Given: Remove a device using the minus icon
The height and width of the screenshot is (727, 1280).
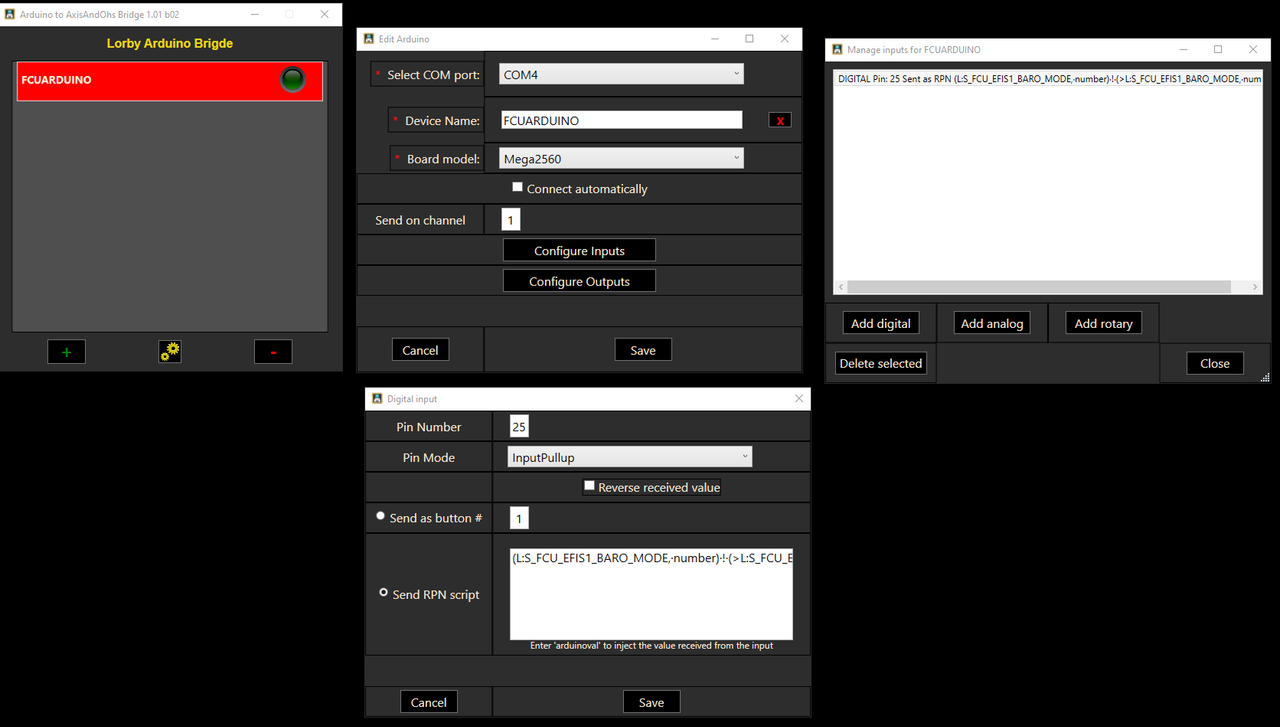Looking at the screenshot, I should (273, 351).
